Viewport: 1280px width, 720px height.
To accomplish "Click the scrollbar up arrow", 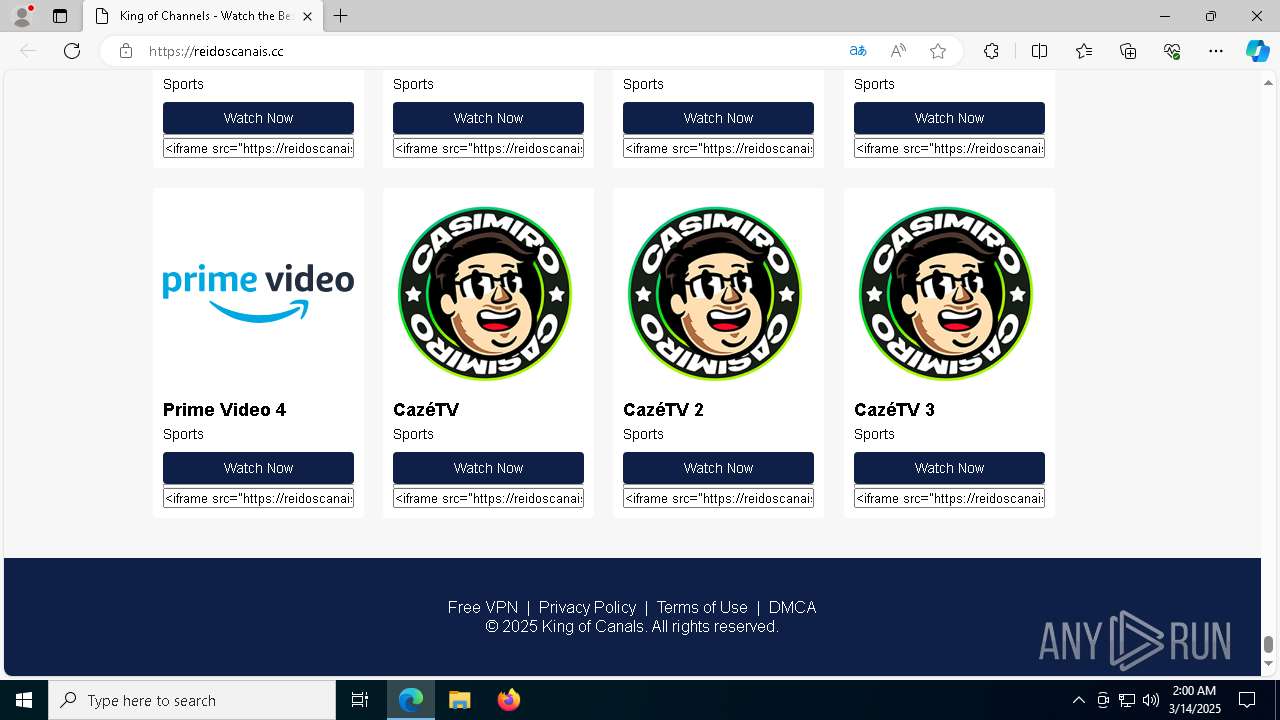I will pos(1269,83).
